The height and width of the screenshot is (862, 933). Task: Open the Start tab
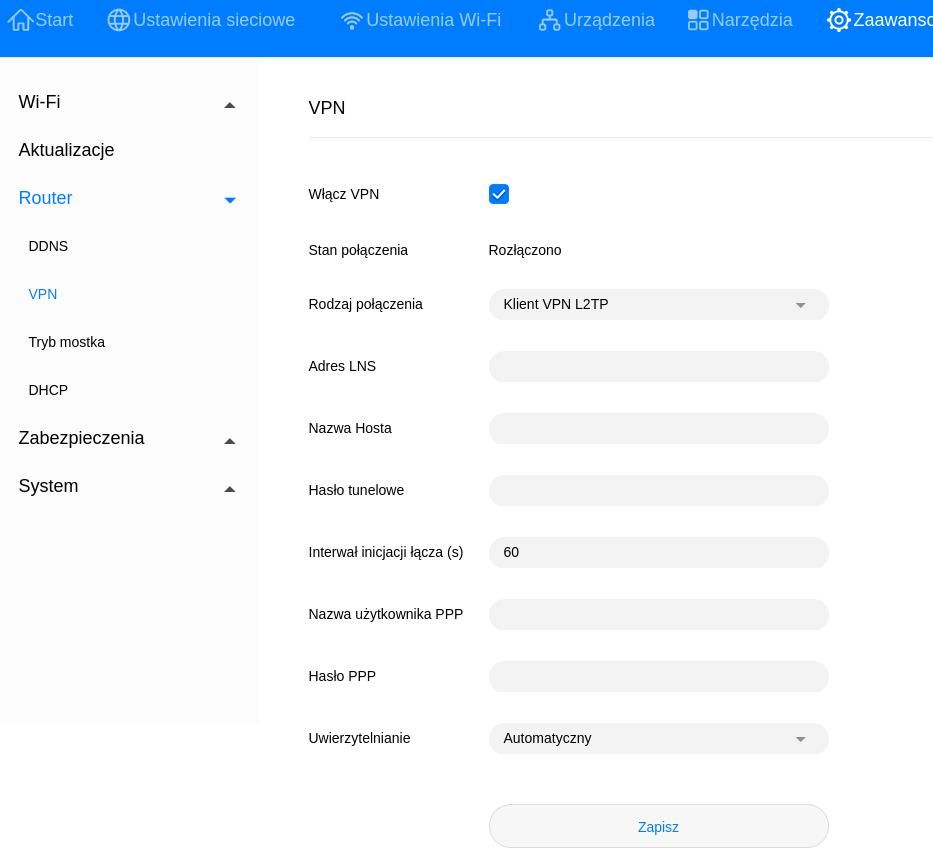[x=40, y=20]
